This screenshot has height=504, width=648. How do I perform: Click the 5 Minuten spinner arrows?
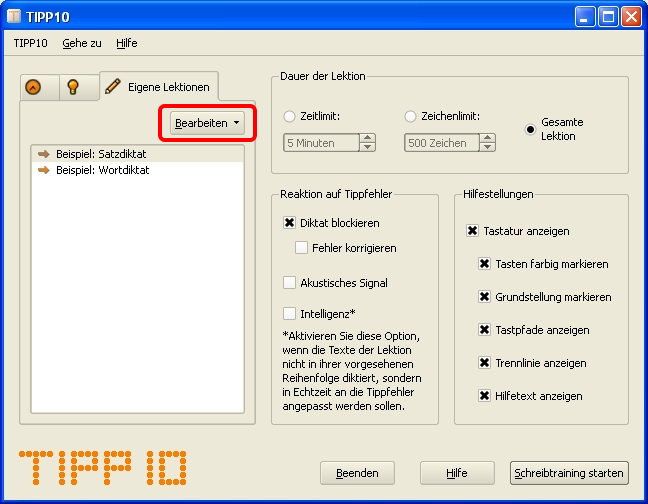(x=367, y=143)
